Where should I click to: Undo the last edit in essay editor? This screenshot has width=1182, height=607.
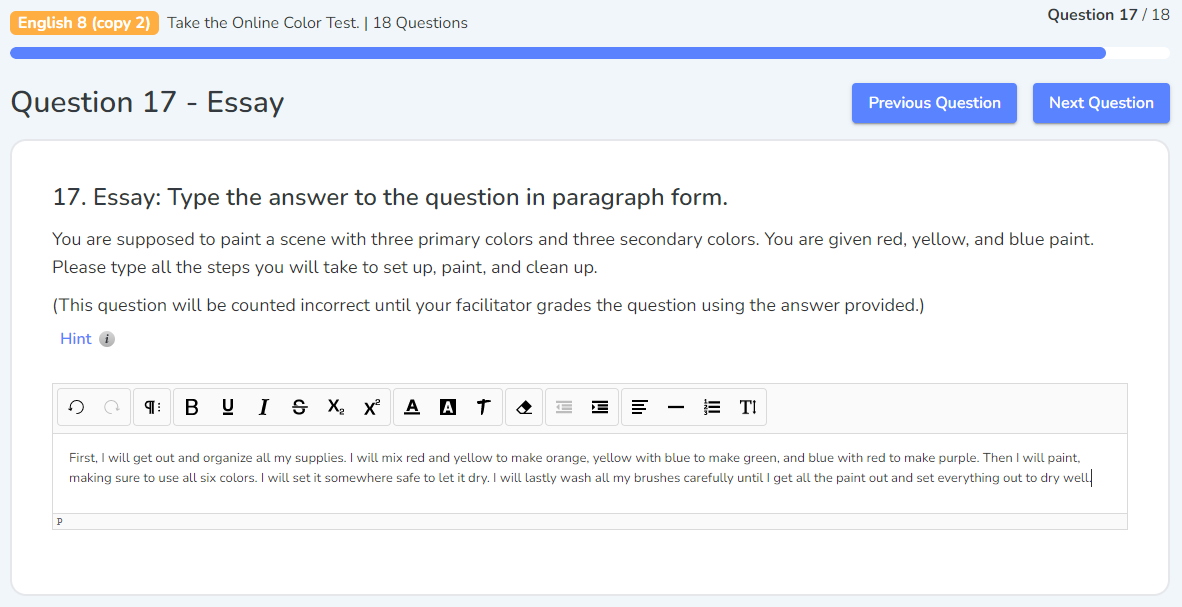click(76, 407)
